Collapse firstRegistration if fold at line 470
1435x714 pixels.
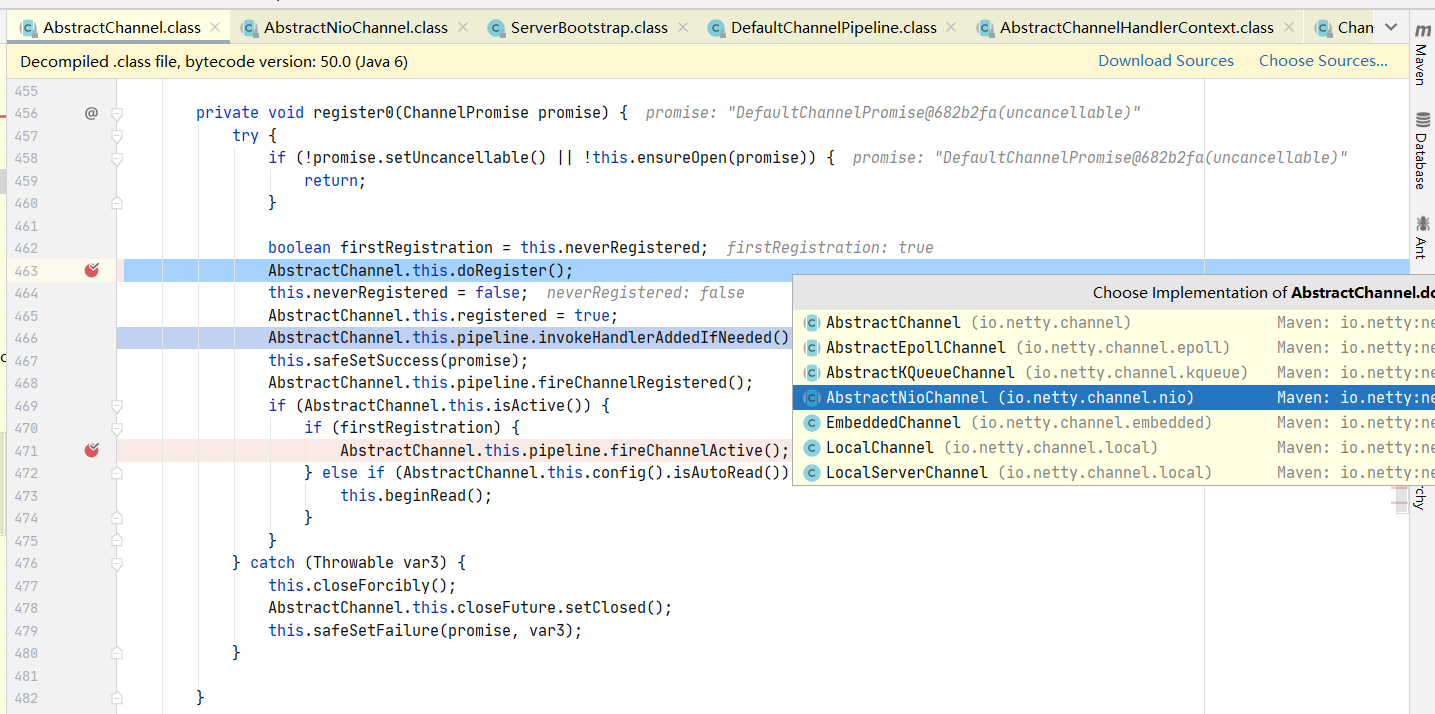tap(117, 428)
